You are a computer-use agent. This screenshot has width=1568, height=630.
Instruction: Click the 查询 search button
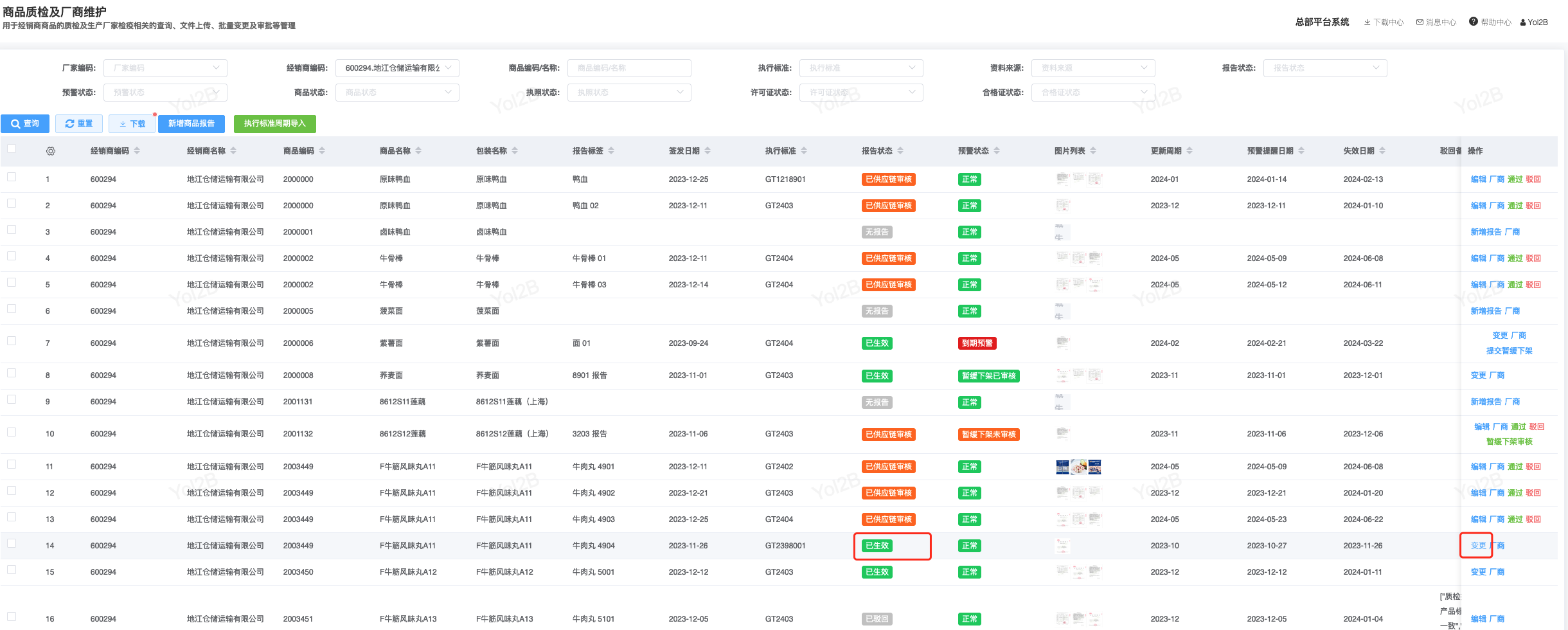coord(25,123)
